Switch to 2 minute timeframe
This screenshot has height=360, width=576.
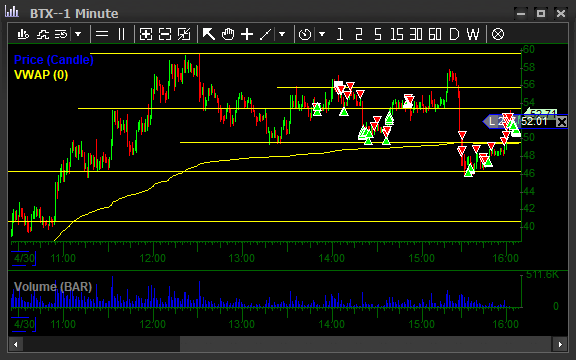click(359, 35)
